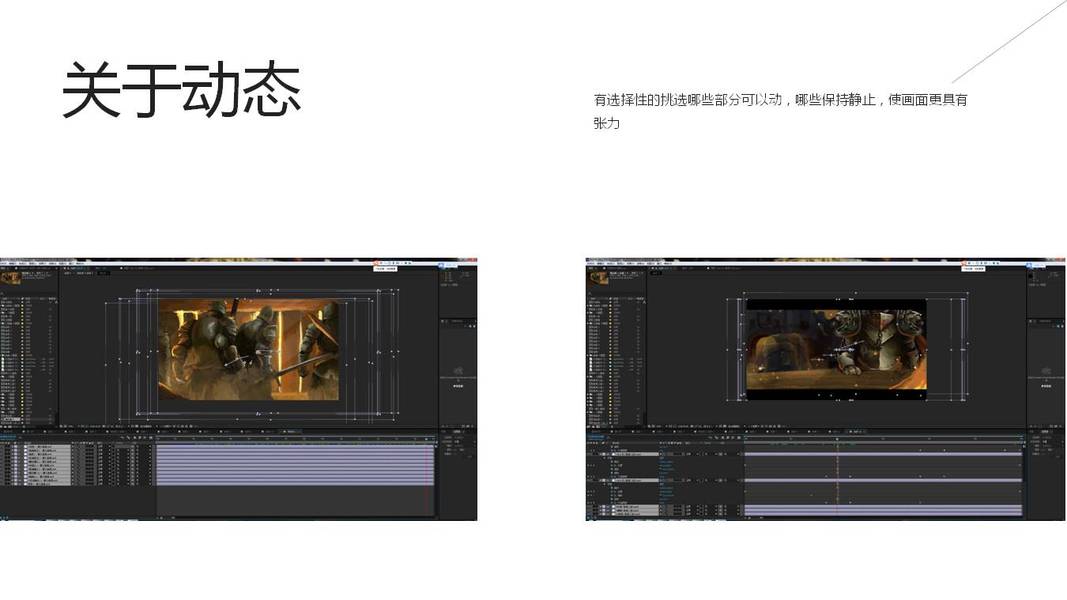Viewport: 1067px width, 600px height.
Task: Click the paragraph starting 有选择性的挑选哪些部分可以动
Action: [781, 111]
